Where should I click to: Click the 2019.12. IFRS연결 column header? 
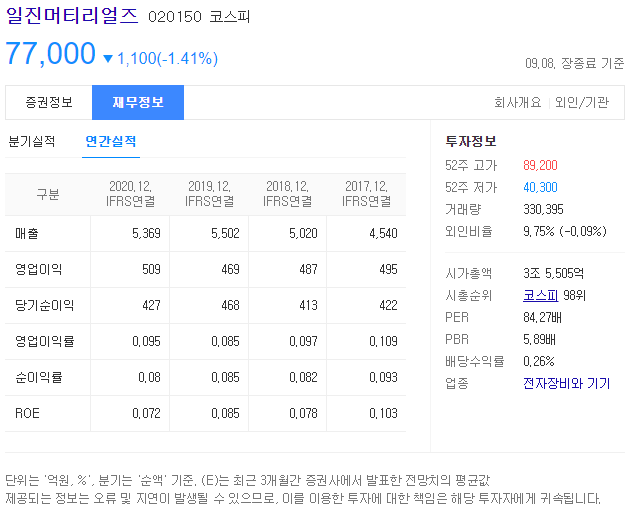pos(209,194)
